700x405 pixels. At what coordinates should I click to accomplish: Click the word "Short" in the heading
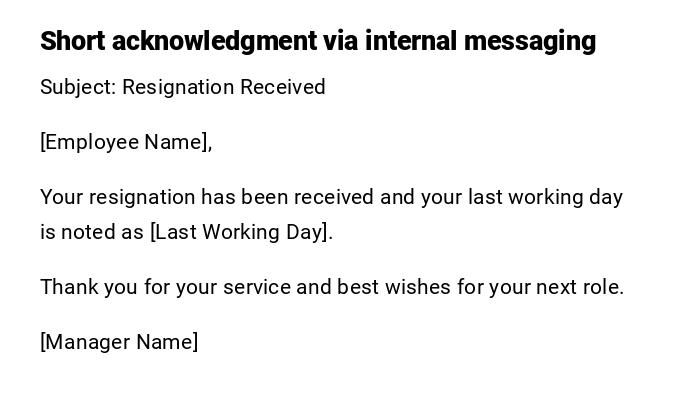point(73,41)
